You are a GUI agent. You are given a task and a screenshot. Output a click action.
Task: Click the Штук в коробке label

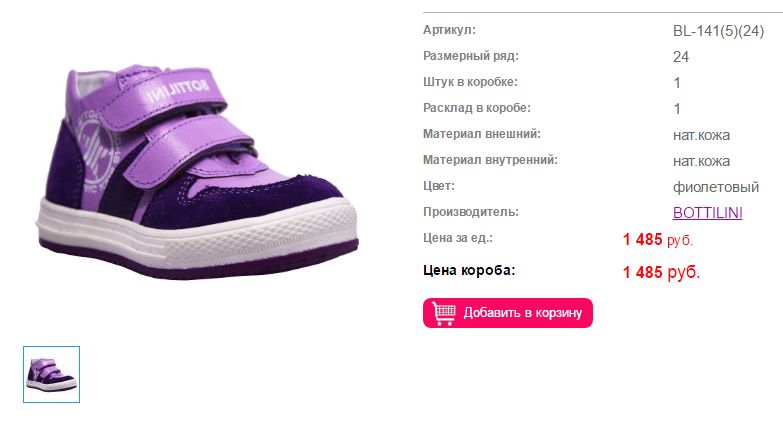click(x=470, y=82)
